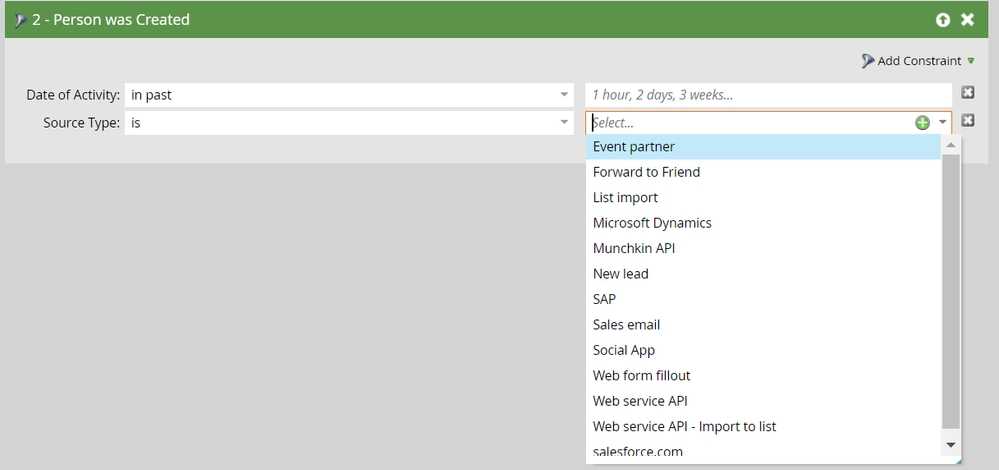This screenshot has height=470, width=999.
Task: Click the scroll down arrow in list
Action: click(x=951, y=445)
